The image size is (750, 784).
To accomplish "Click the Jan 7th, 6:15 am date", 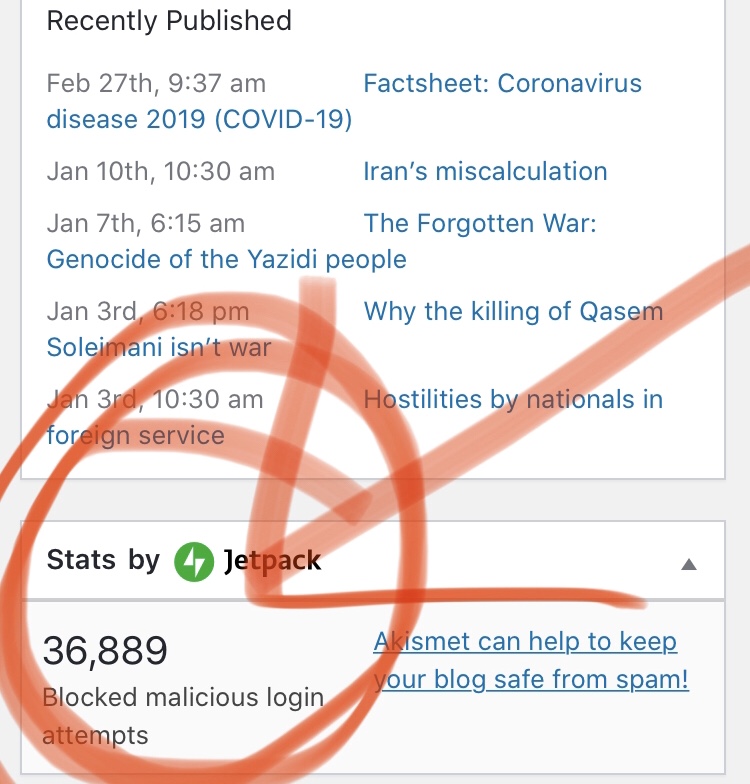I will 146,223.
